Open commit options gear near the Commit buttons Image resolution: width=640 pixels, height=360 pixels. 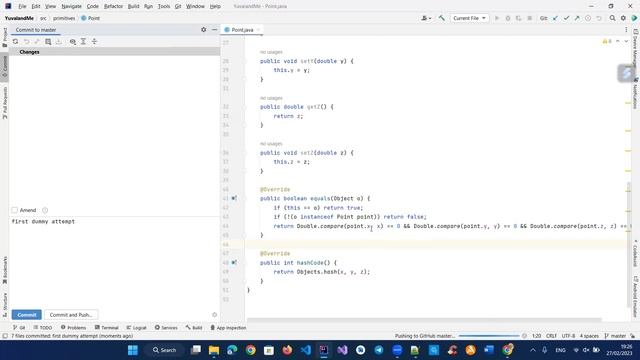[x=215, y=315]
